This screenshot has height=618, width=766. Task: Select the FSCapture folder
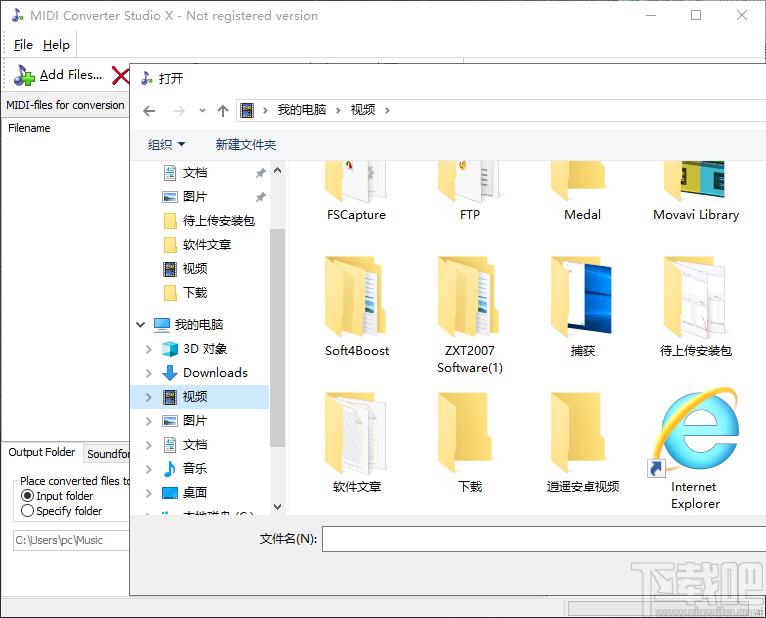(x=356, y=192)
